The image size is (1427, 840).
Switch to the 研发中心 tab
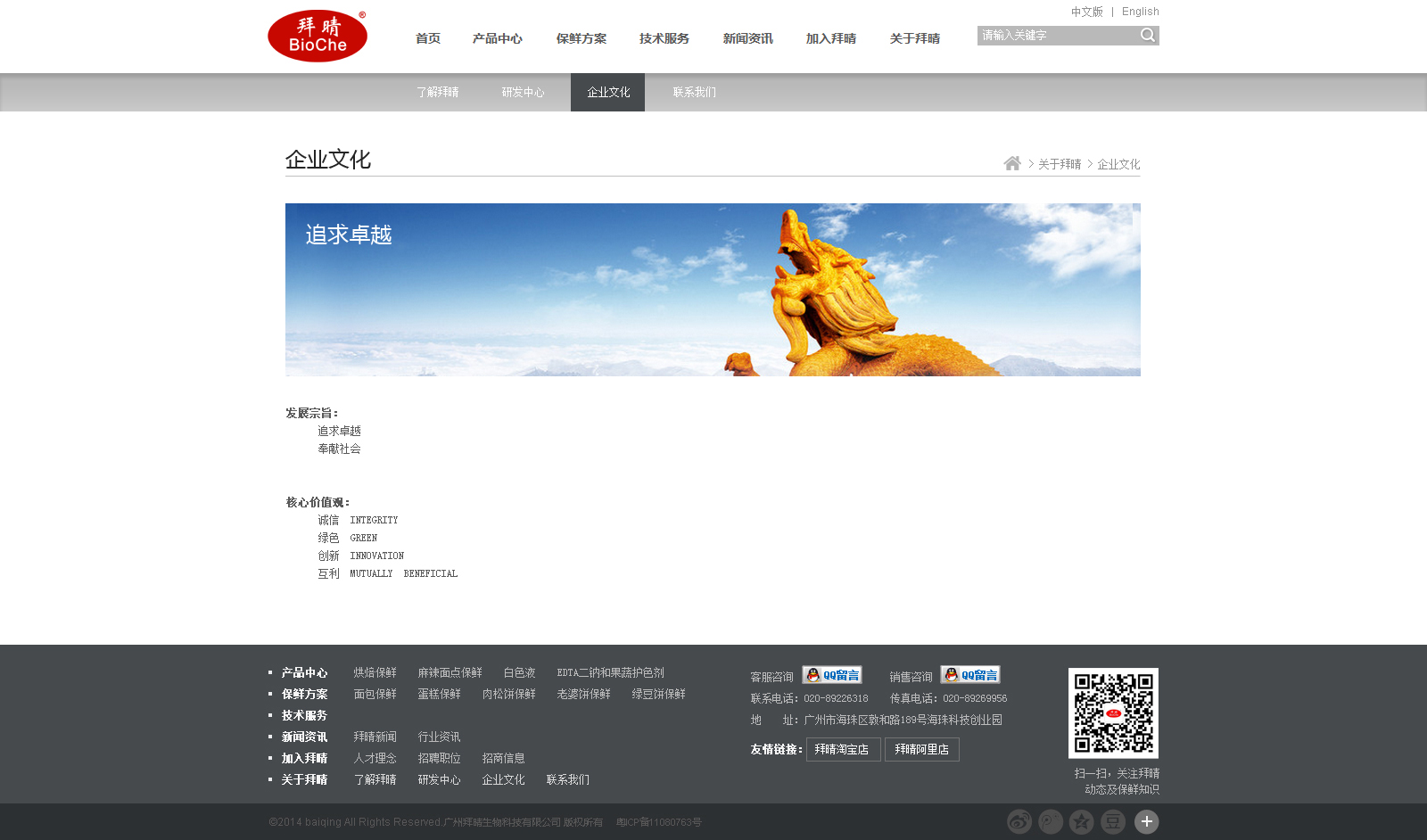pos(524,92)
